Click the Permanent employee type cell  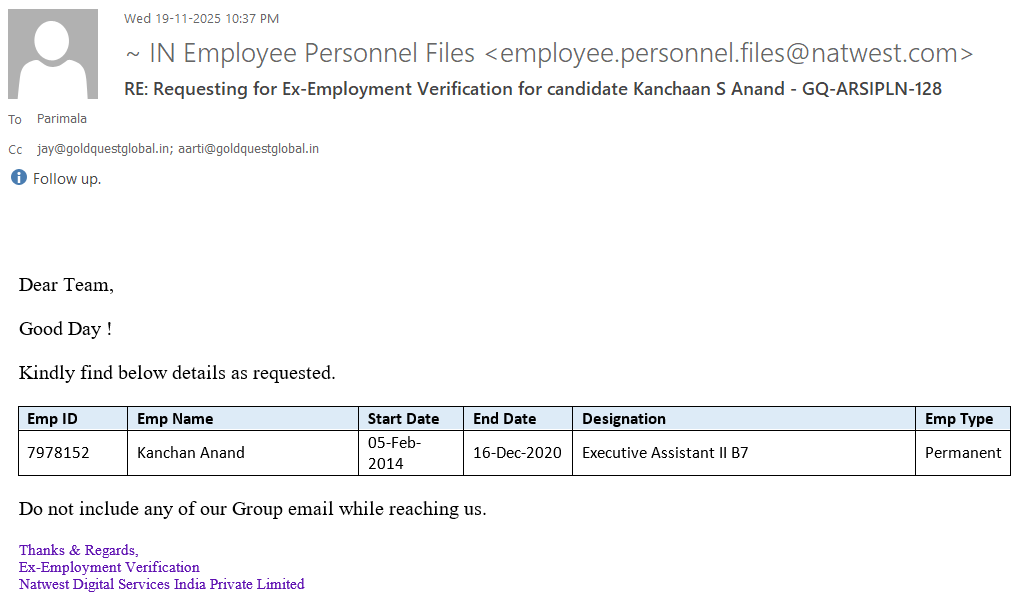[962, 453]
